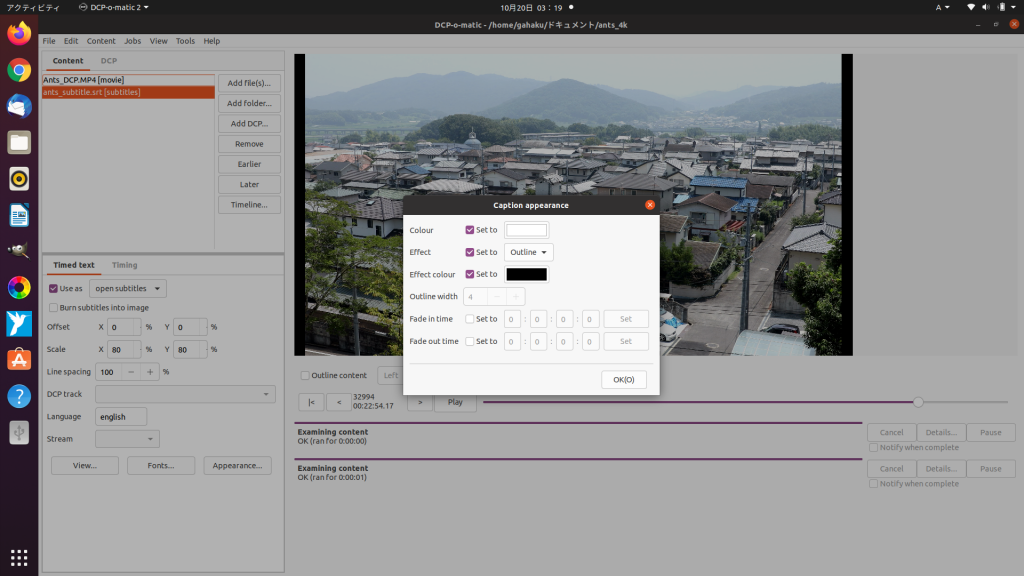The width and height of the screenshot is (1024, 576).
Task: Open the blue bird app dock icon
Action: coord(19,323)
